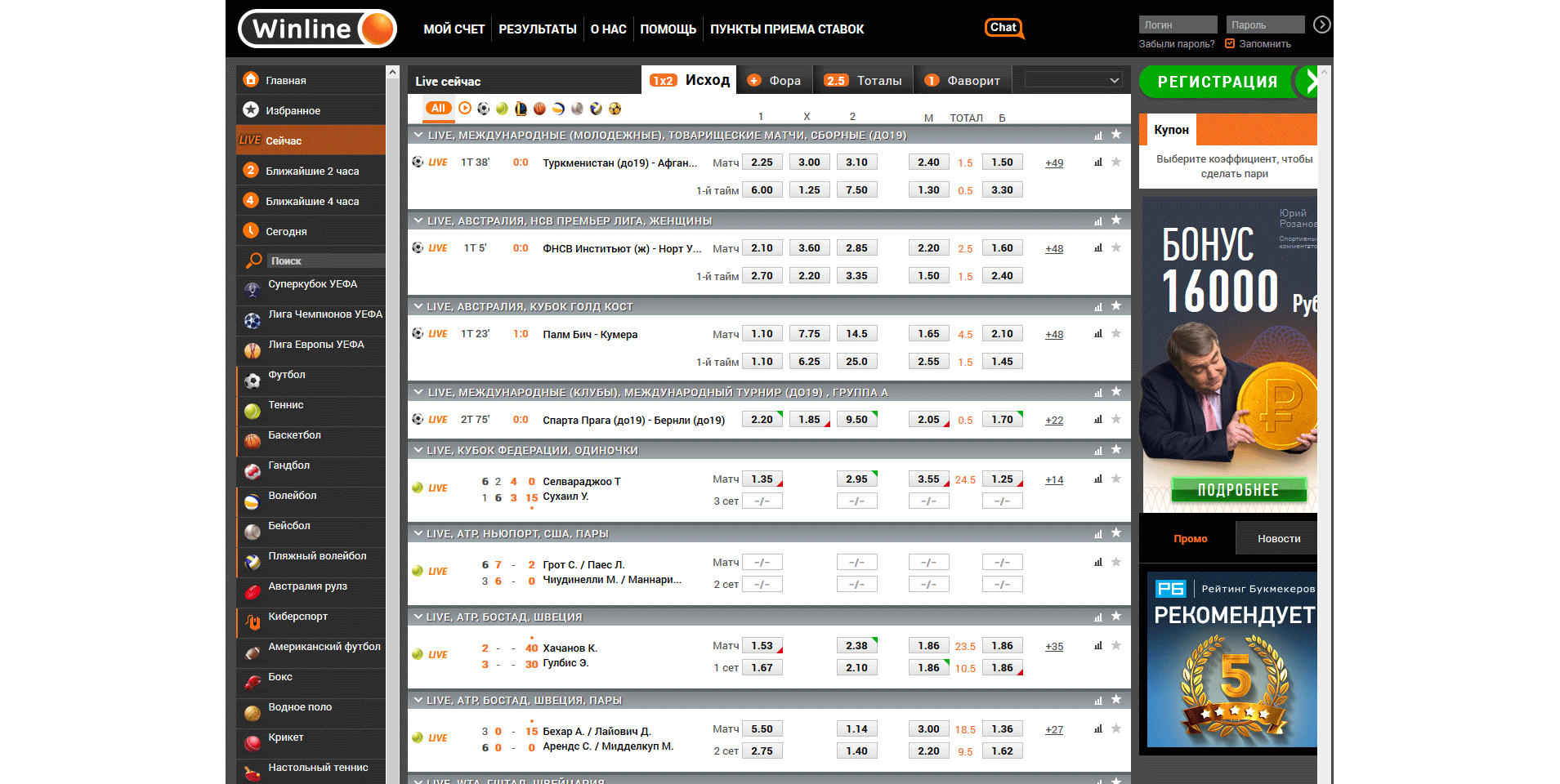Viewport: 1560px width, 784px height.
Task: Collapse the Кубок Федерации, одиночки section
Action: [418, 450]
